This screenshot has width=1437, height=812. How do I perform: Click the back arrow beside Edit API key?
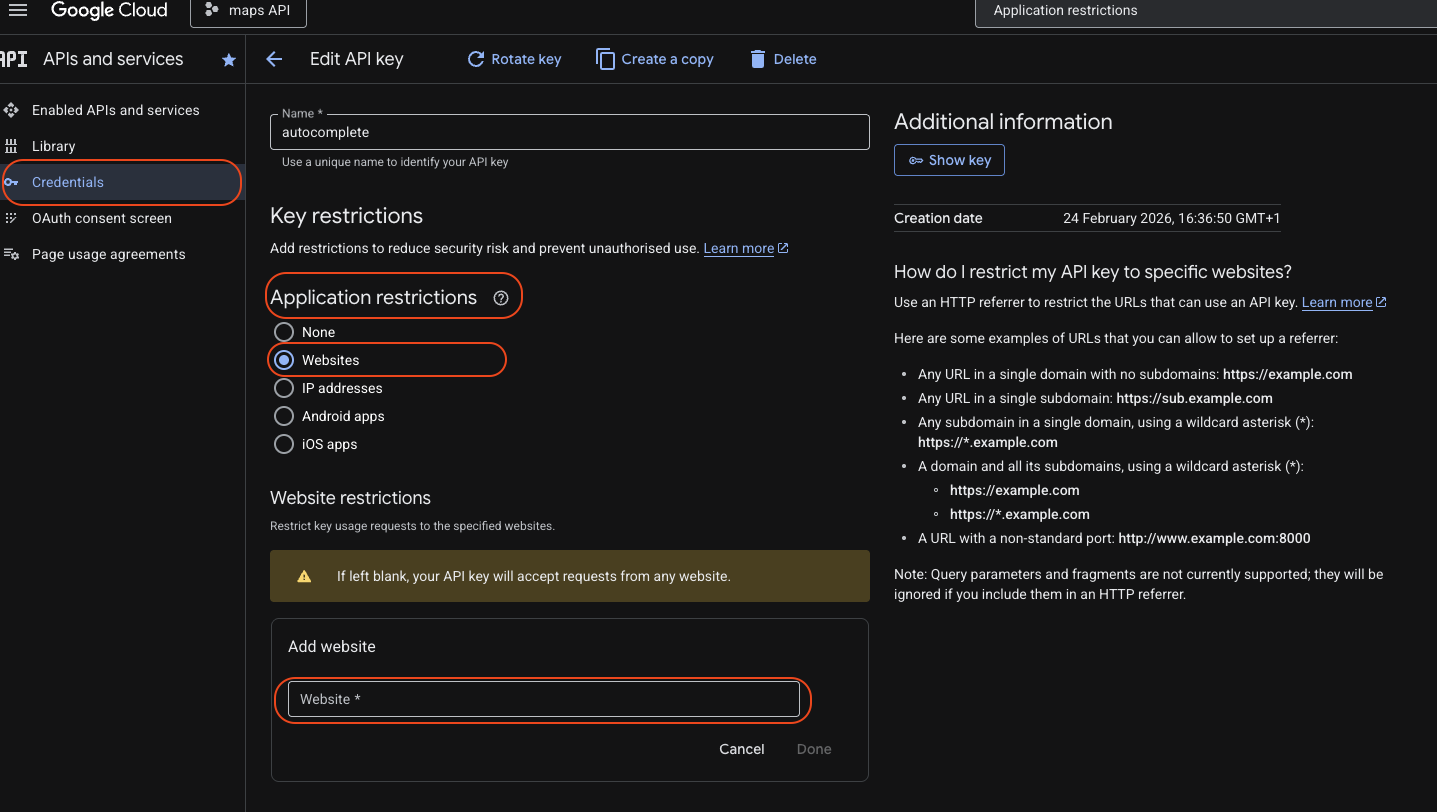[x=274, y=59]
